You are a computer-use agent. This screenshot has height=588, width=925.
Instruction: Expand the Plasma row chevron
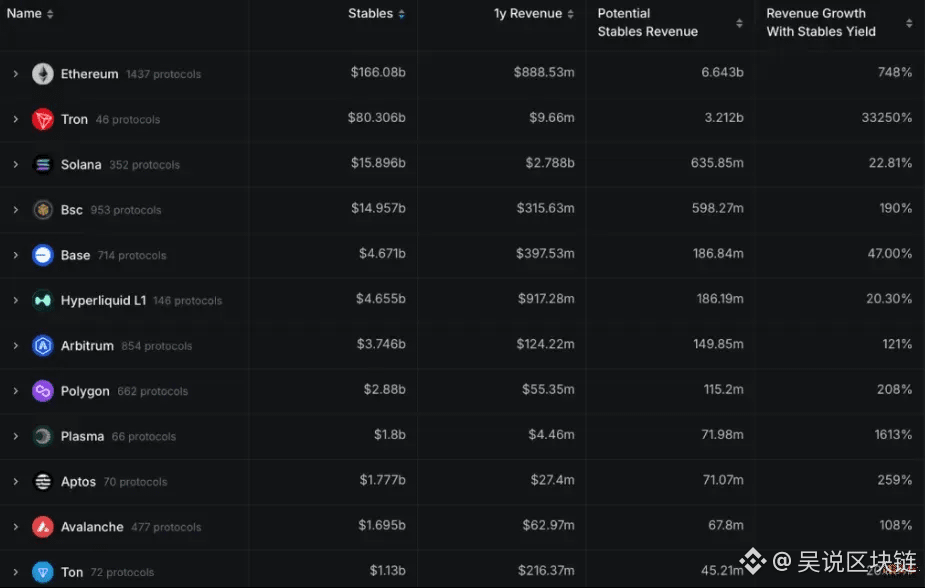(x=15, y=436)
